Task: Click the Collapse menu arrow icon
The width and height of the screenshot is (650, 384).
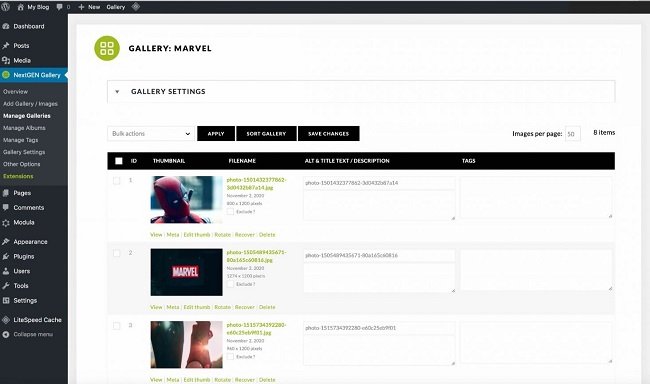Action: coord(6,334)
